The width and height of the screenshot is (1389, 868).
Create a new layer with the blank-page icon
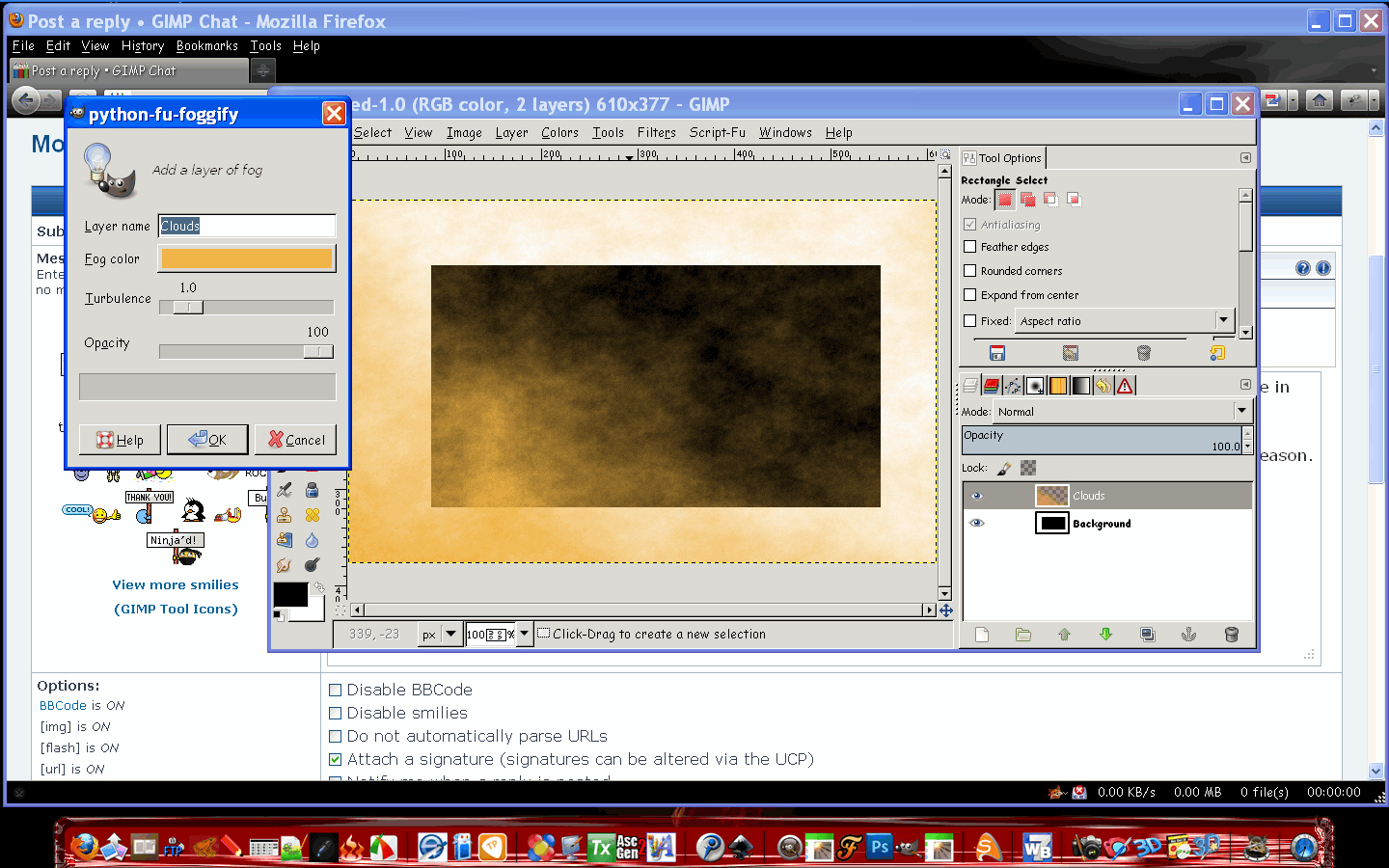click(x=981, y=635)
